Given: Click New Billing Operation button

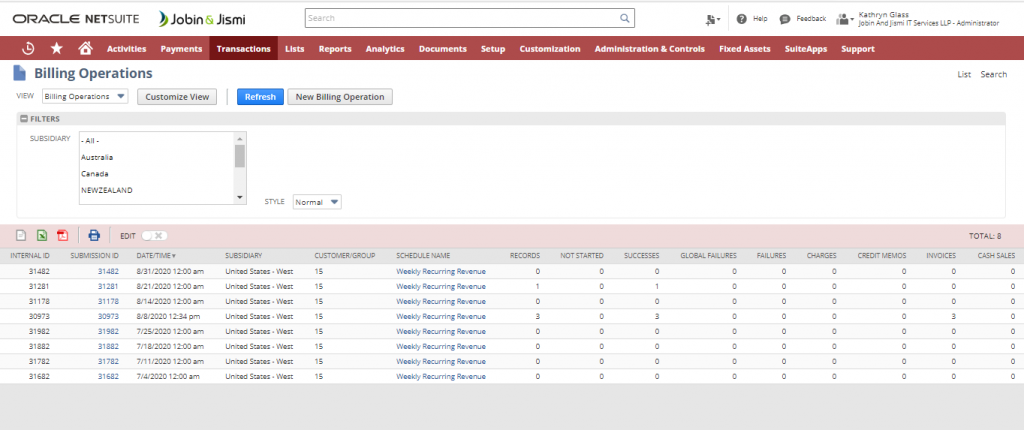Looking at the screenshot, I should point(340,97).
